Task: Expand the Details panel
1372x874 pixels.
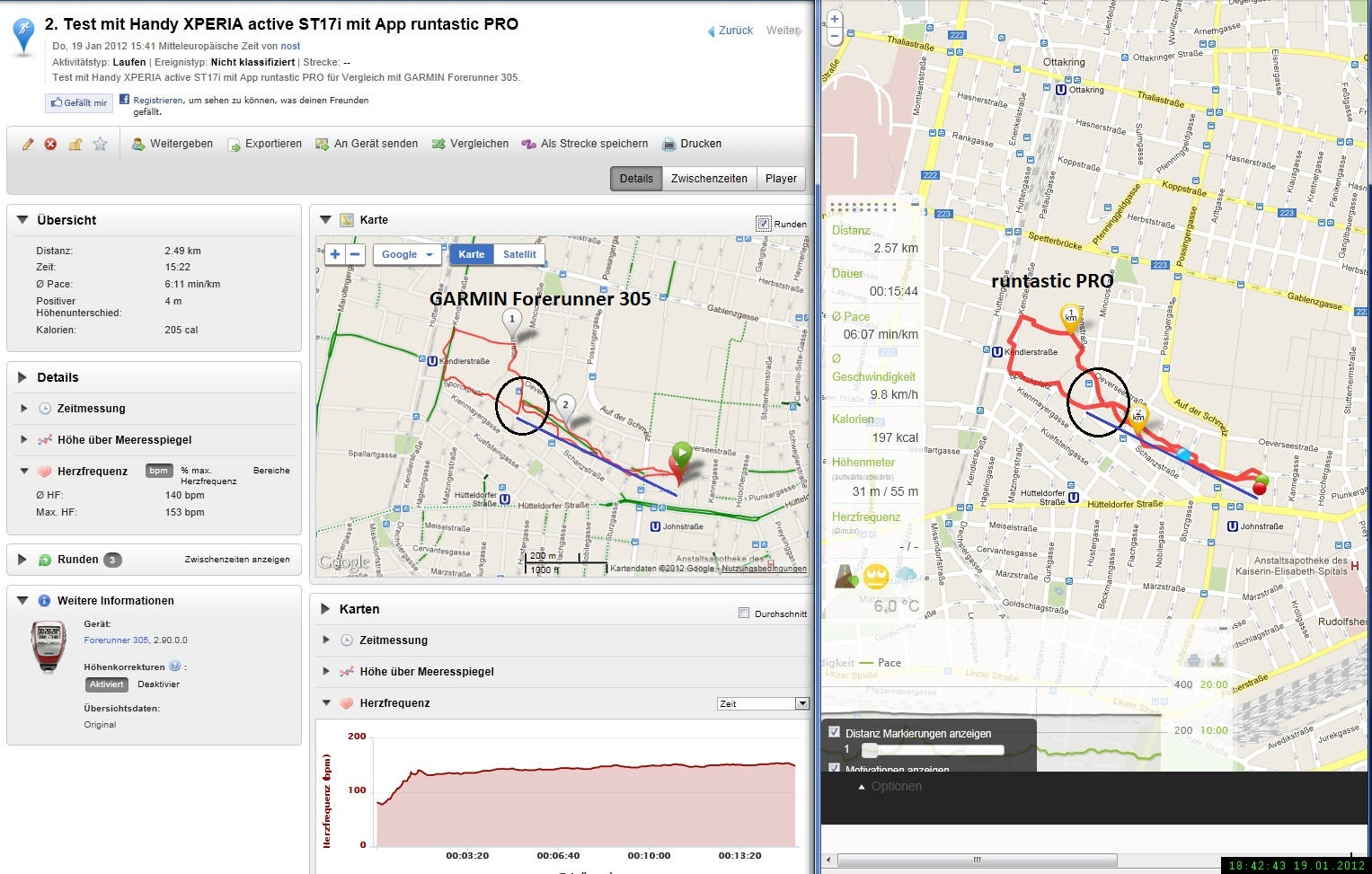Action: (22, 377)
